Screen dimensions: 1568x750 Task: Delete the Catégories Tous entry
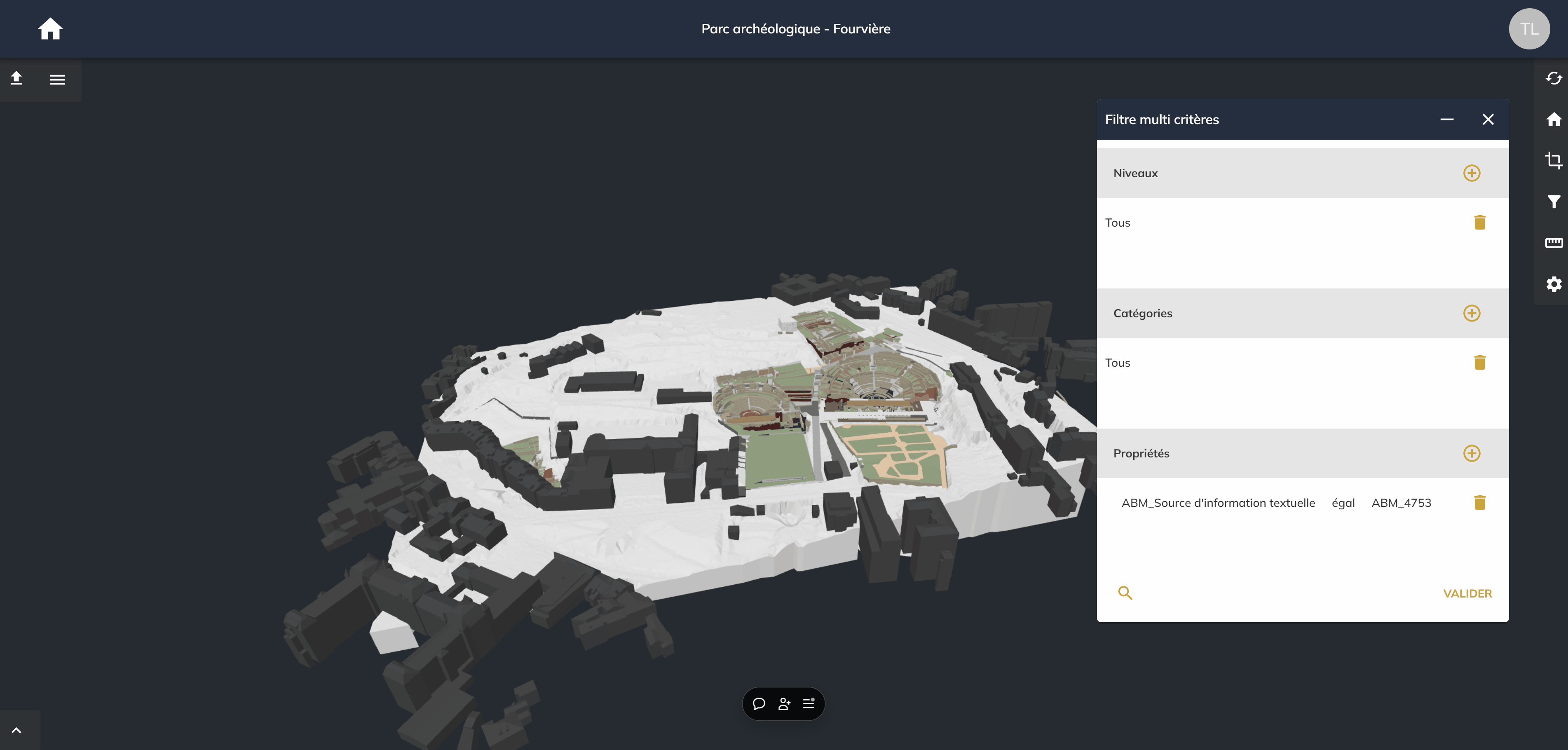point(1479,362)
